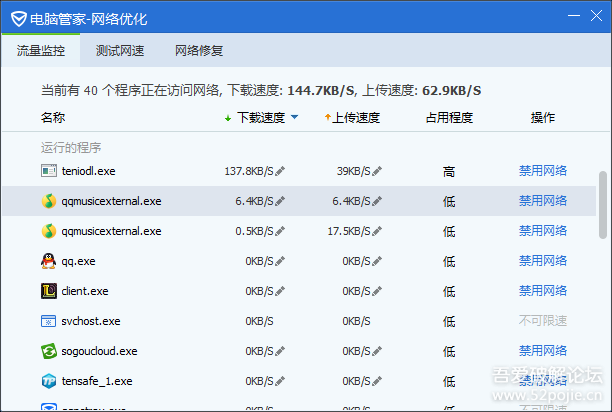Edit download limit pencil for client.exe
The width and height of the screenshot is (612, 412).
coord(280,291)
